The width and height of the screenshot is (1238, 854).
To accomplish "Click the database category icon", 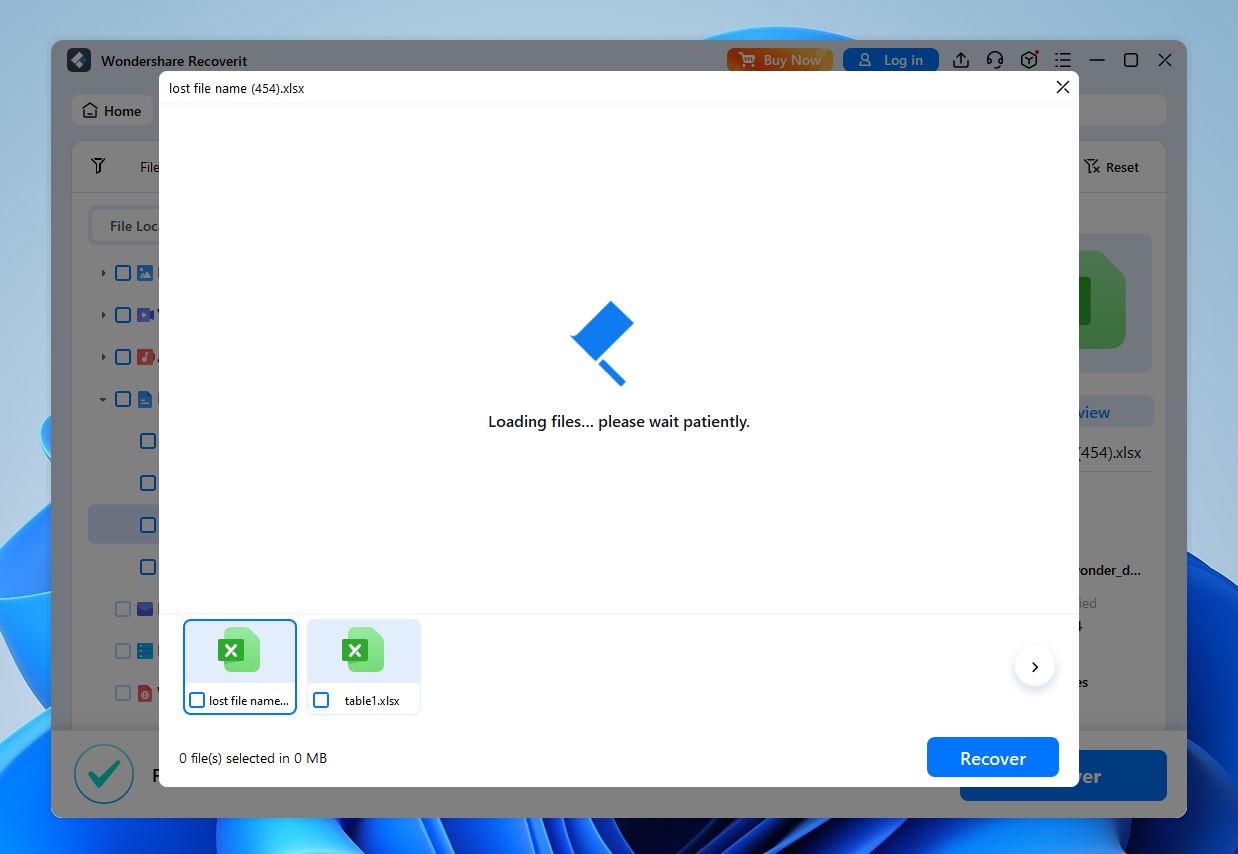I will 145,651.
